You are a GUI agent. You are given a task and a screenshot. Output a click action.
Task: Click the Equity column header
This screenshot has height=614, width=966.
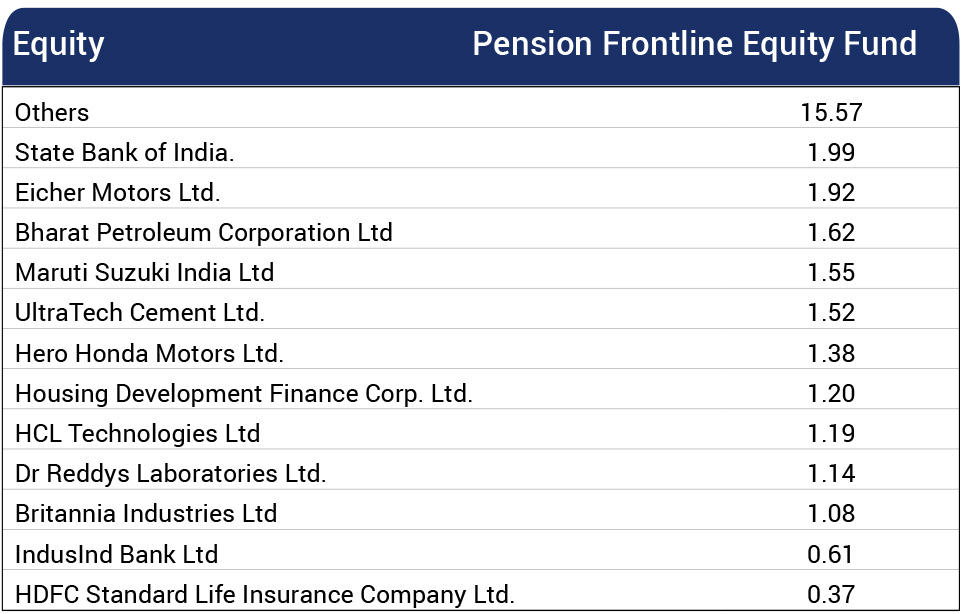59,45
